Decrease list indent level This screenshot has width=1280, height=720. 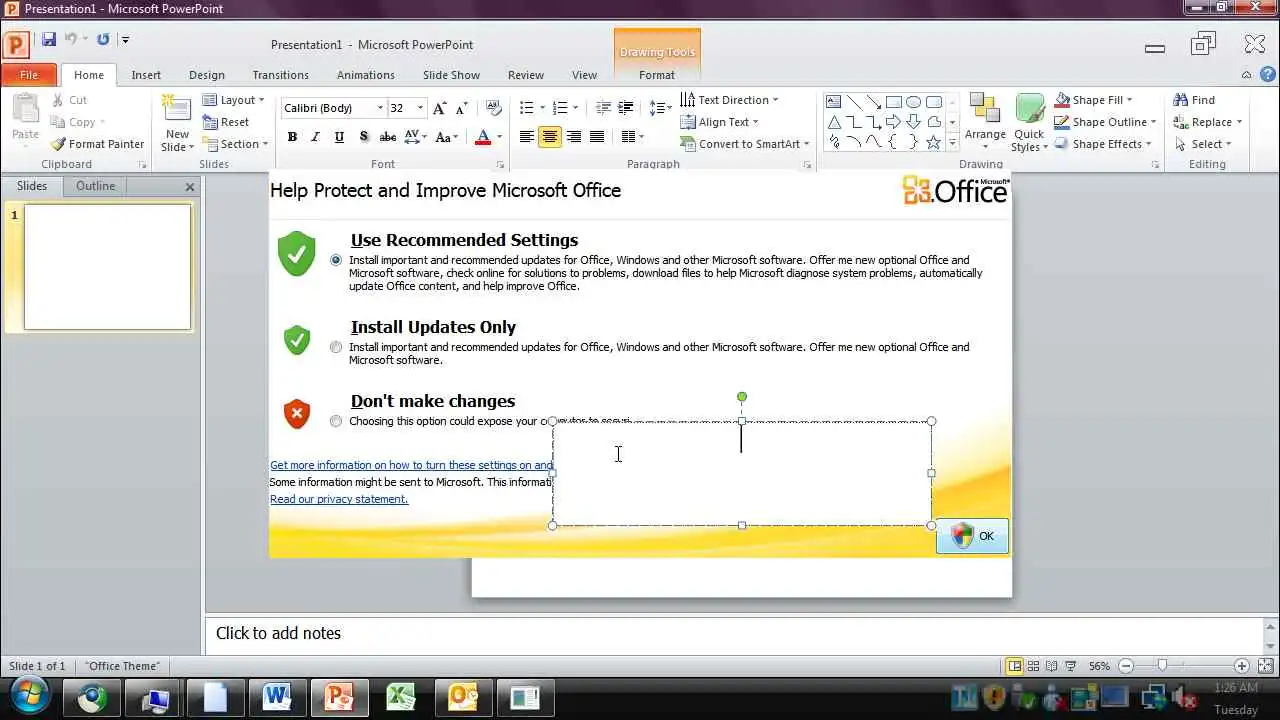pos(603,108)
